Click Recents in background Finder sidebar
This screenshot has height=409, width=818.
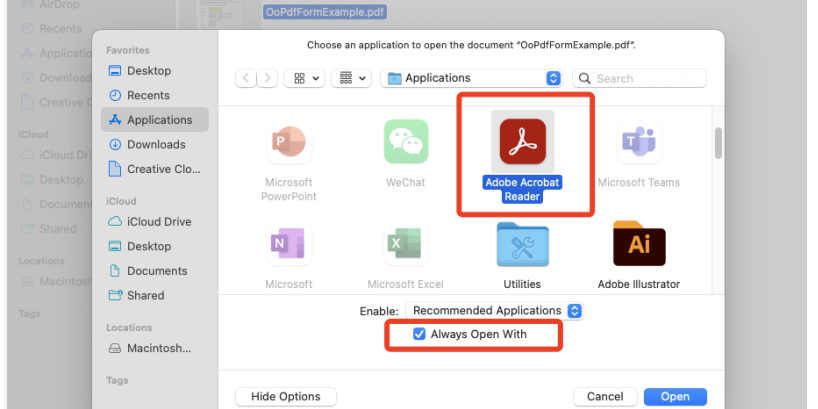pyautogui.click(x=61, y=29)
